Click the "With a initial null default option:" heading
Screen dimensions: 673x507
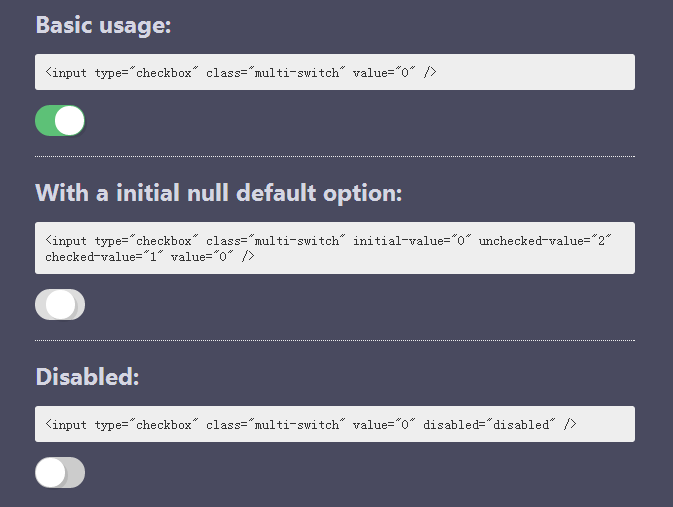pyautogui.click(x=219, y=193)
